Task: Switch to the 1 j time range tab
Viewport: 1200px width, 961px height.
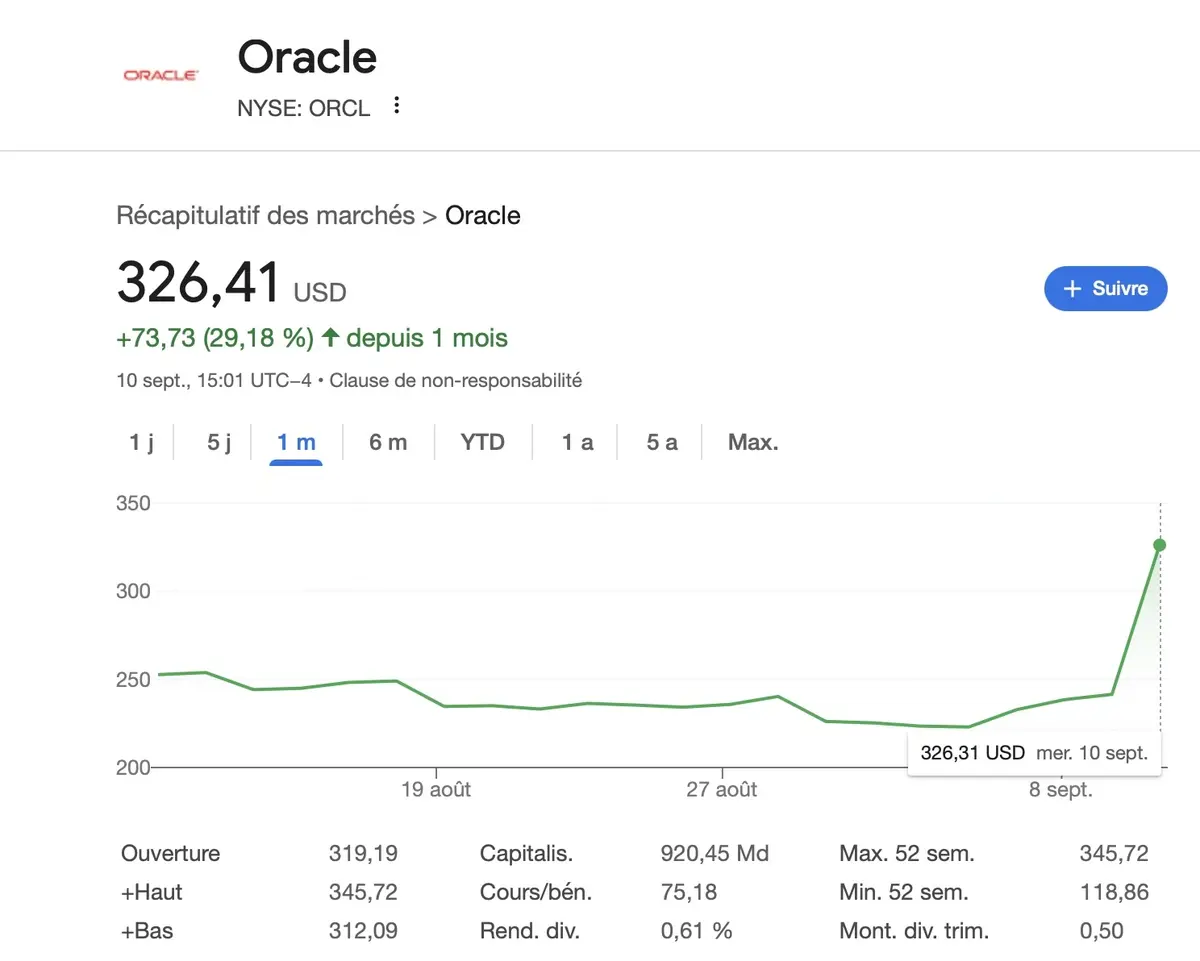Action: 142,441
